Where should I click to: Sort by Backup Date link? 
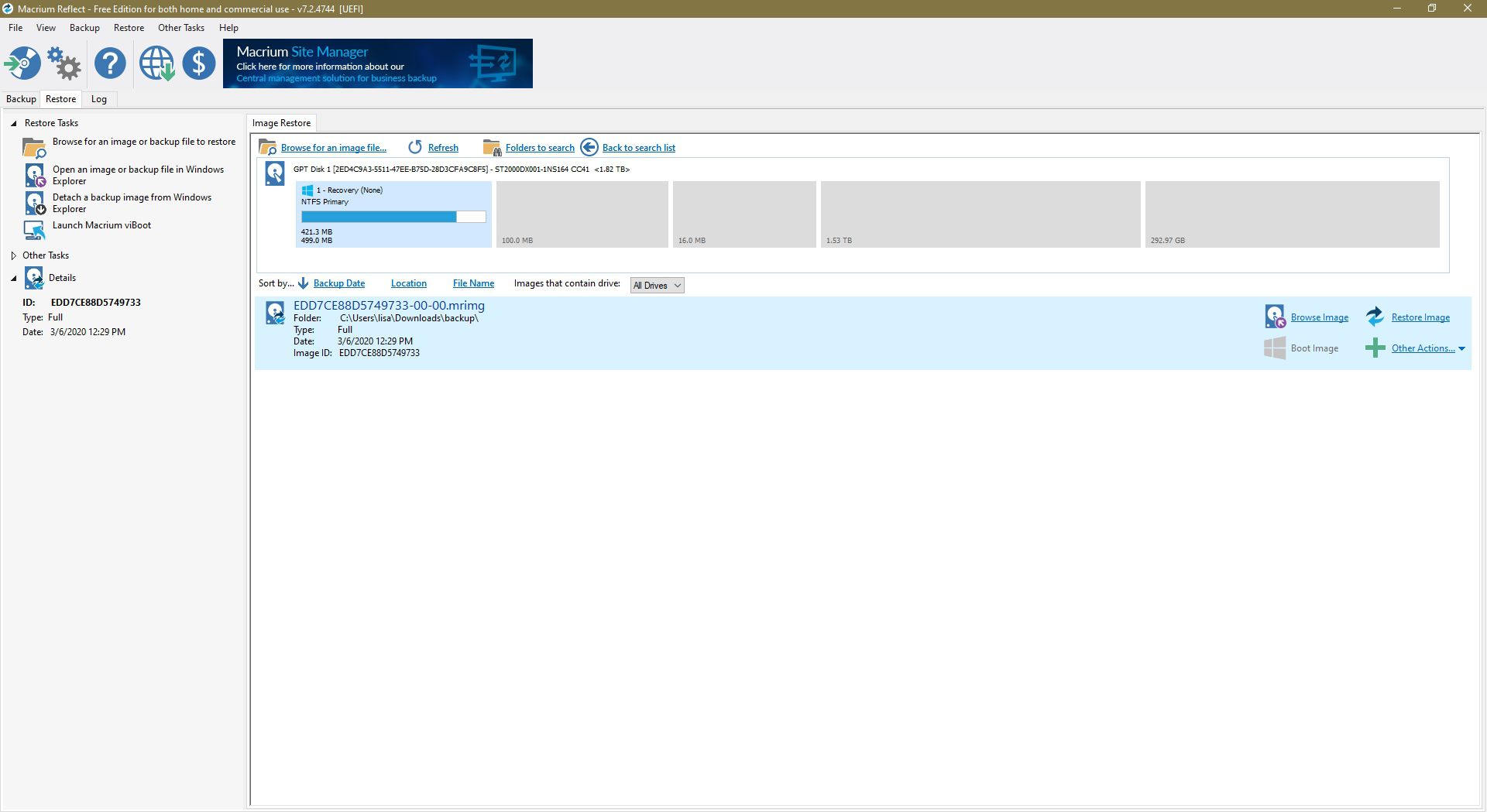click(x=339, y=283)
